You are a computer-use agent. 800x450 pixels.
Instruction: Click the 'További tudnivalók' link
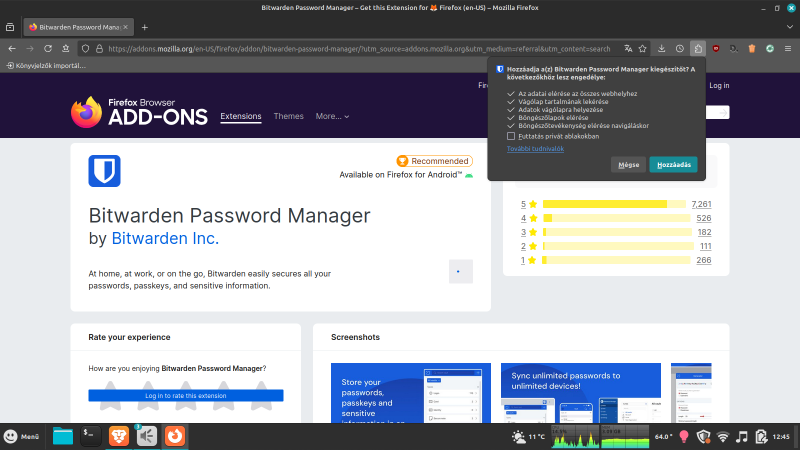pyautogui.click(x=535, y=148)
